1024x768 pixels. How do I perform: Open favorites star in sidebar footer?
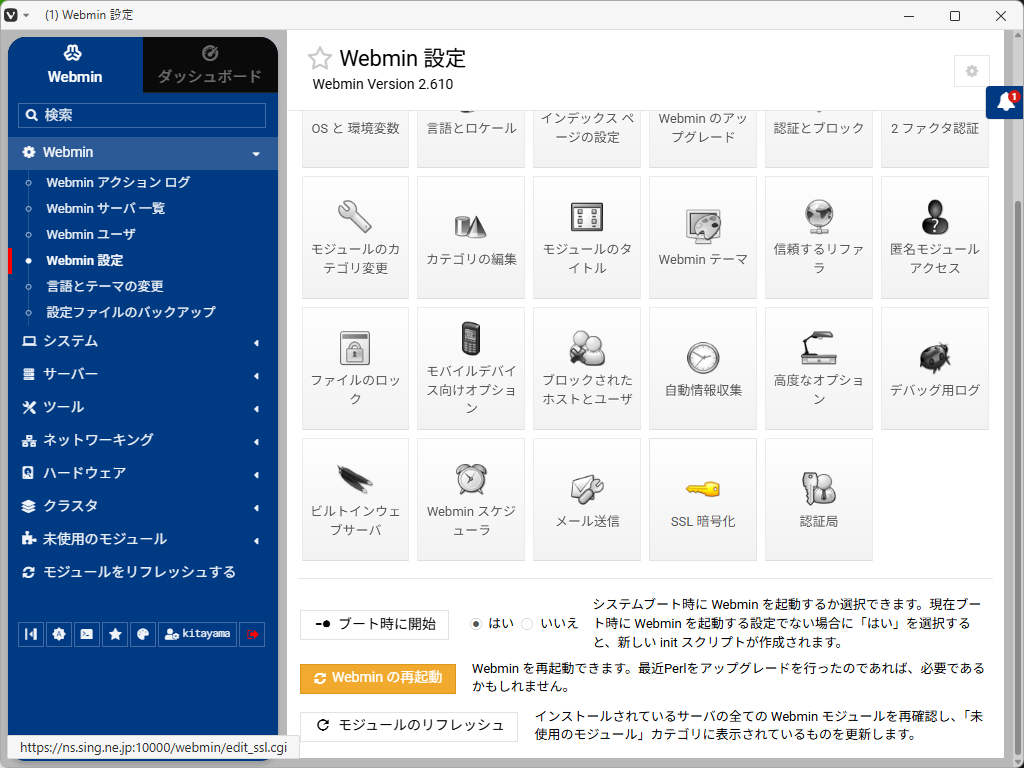115,634
